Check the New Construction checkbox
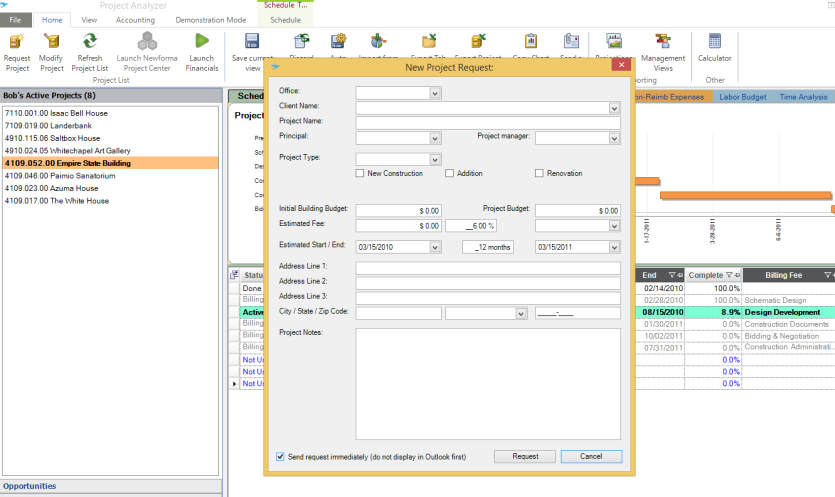Image resolution: width=835 pixels, height=497 pixels. (x=360, y=173)
